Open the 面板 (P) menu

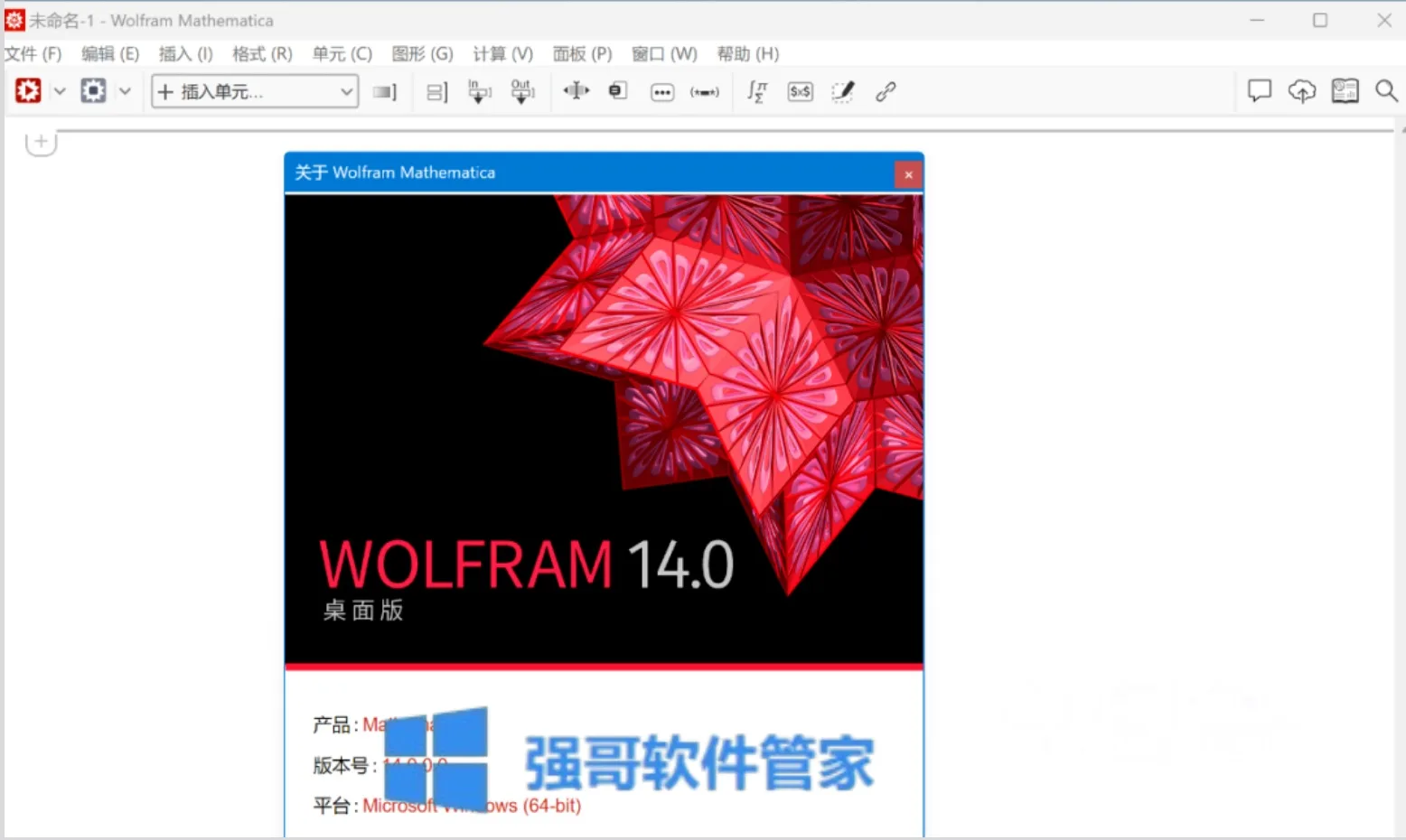click(x=582, y=54)
